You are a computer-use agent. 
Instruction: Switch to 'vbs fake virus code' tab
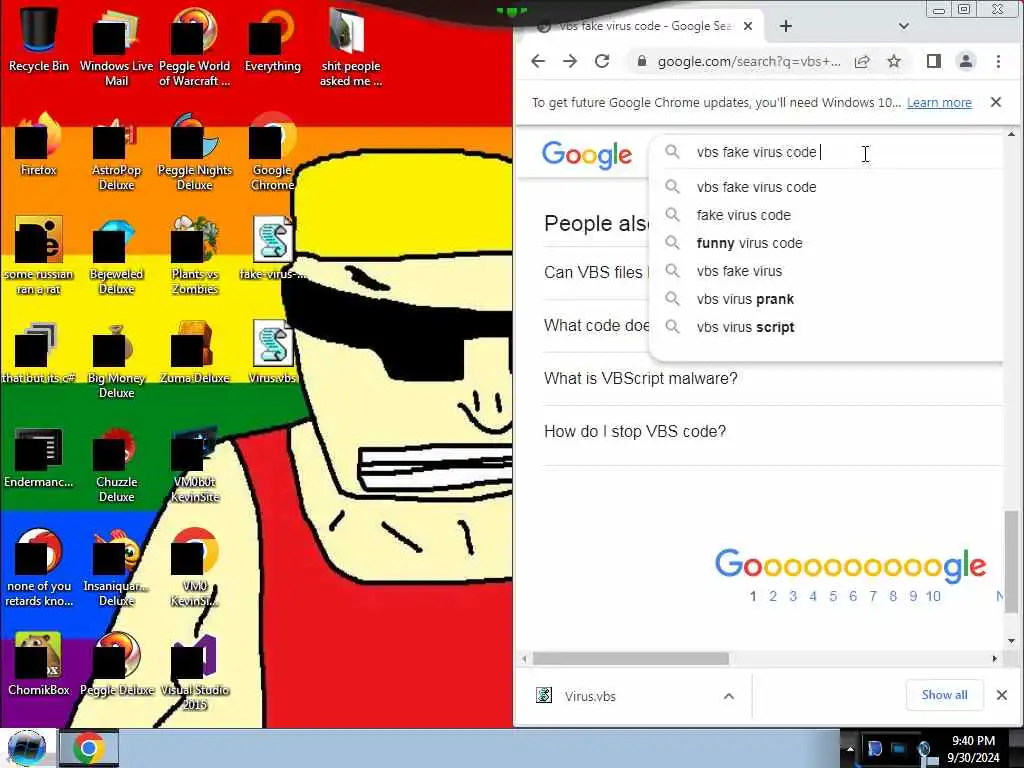coord(643,26)
